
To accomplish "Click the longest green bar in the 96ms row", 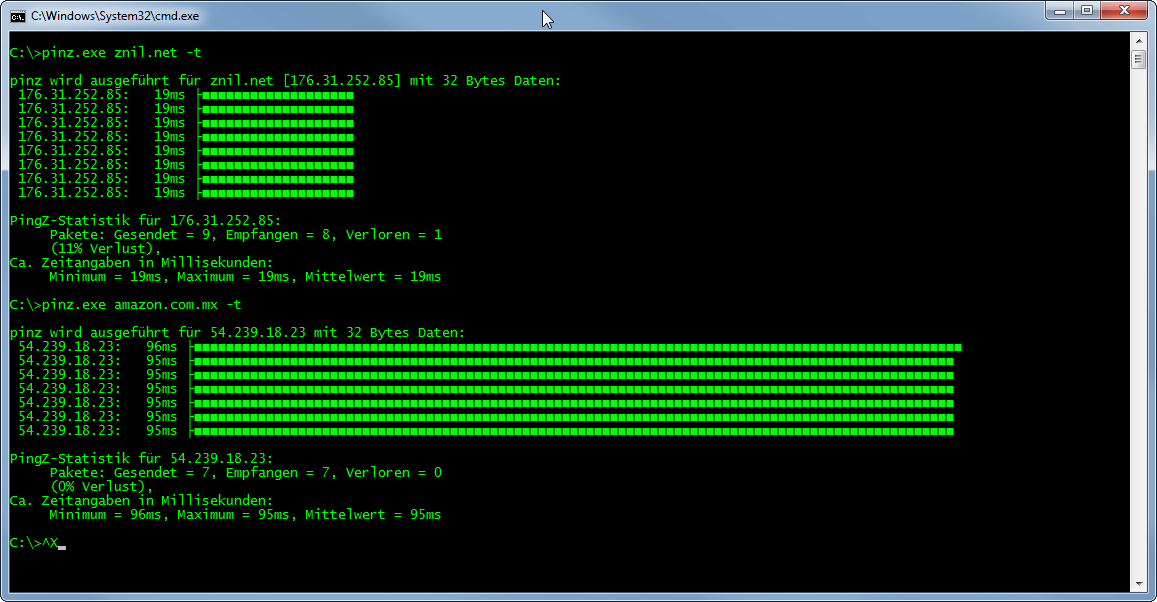I will click(576, 347).
